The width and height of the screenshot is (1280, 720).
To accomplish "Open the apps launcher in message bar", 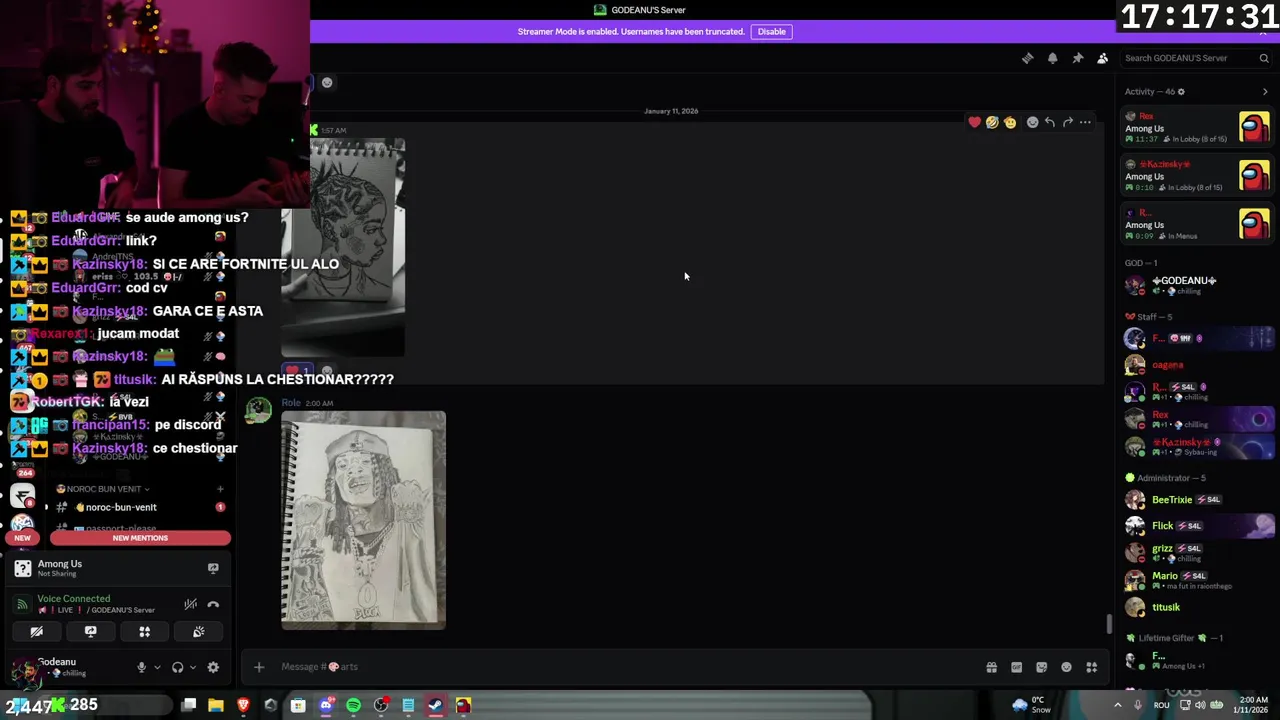I will tap(1091, 667).
